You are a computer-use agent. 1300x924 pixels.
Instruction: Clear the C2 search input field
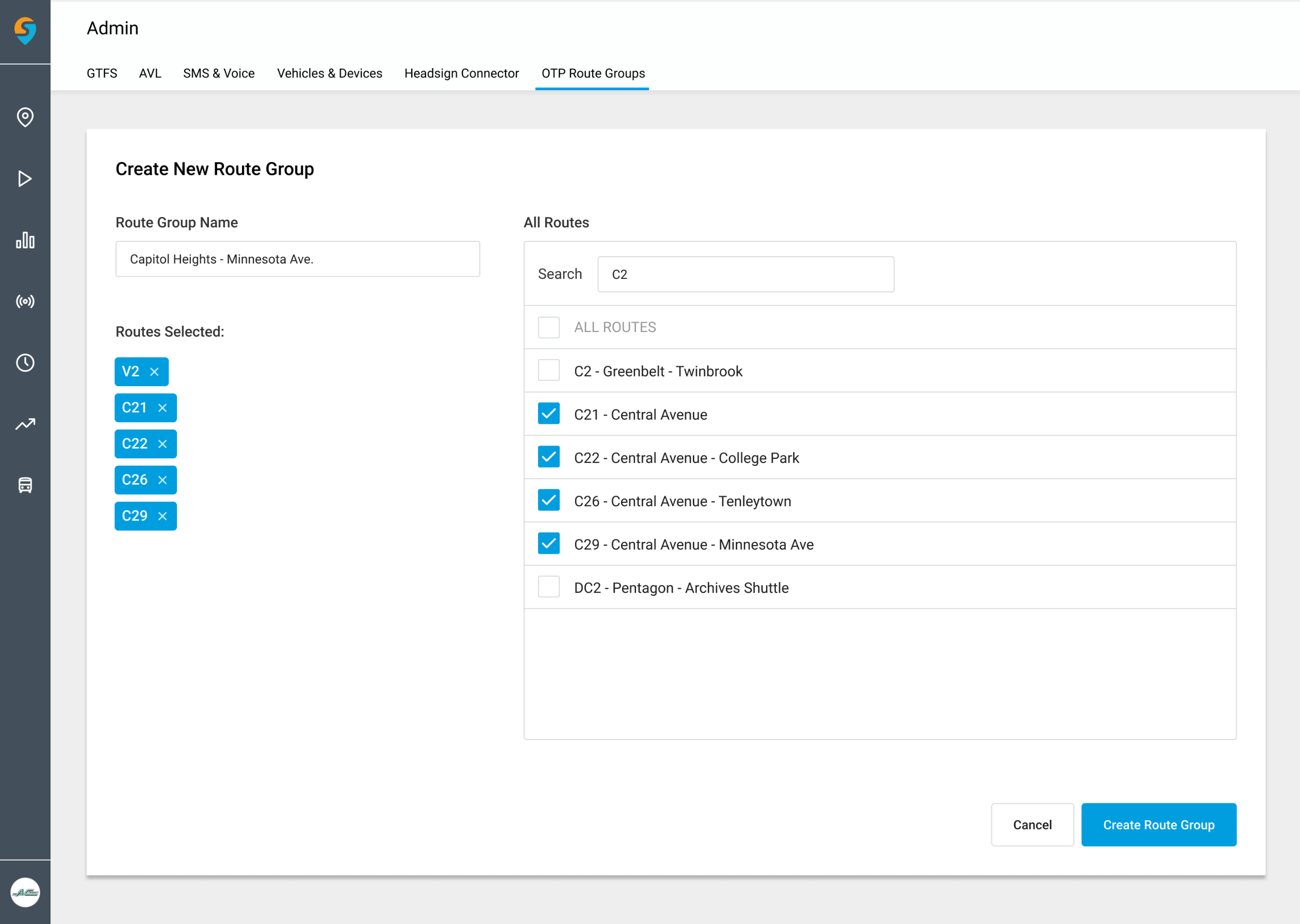point(745,273)
